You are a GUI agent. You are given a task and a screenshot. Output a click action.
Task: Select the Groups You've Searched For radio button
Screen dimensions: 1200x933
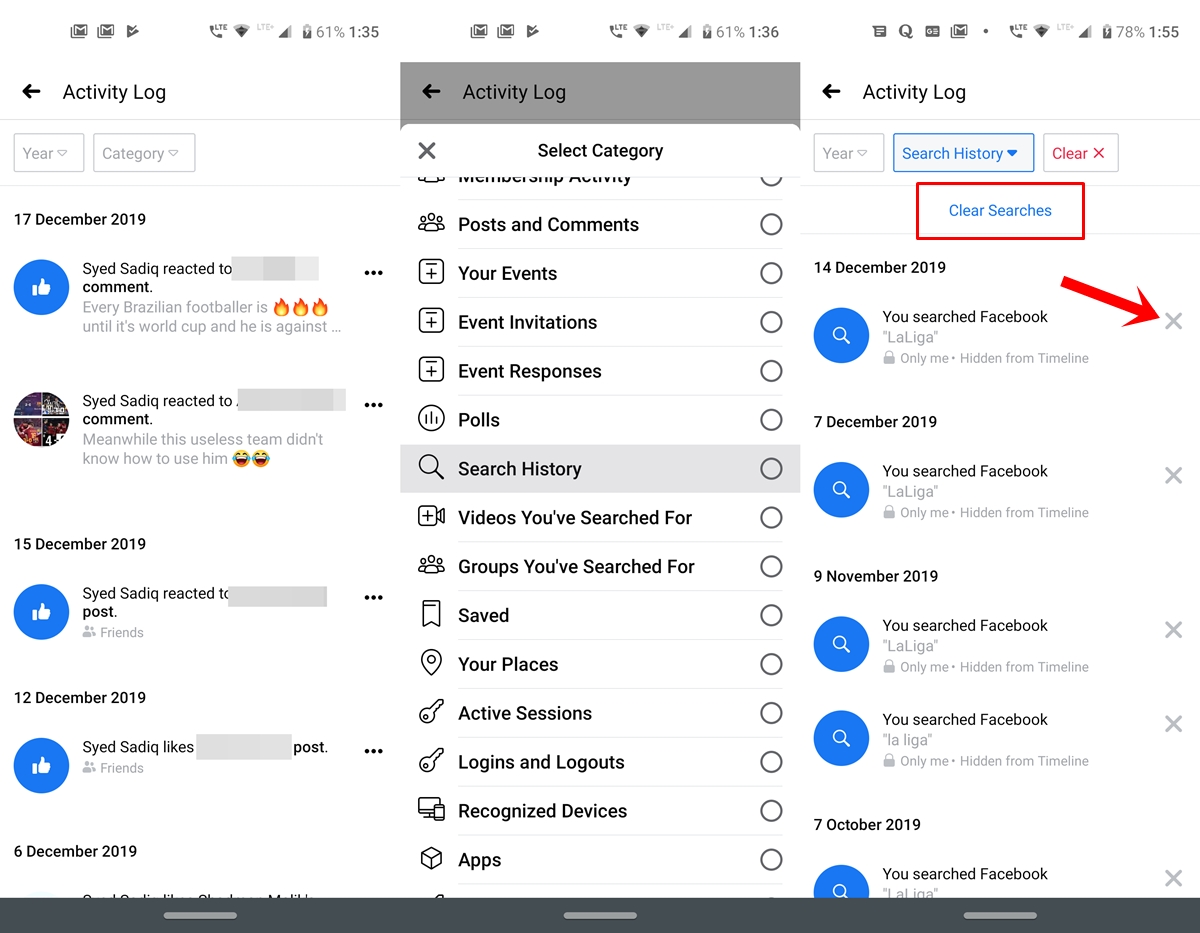[771, 566]
